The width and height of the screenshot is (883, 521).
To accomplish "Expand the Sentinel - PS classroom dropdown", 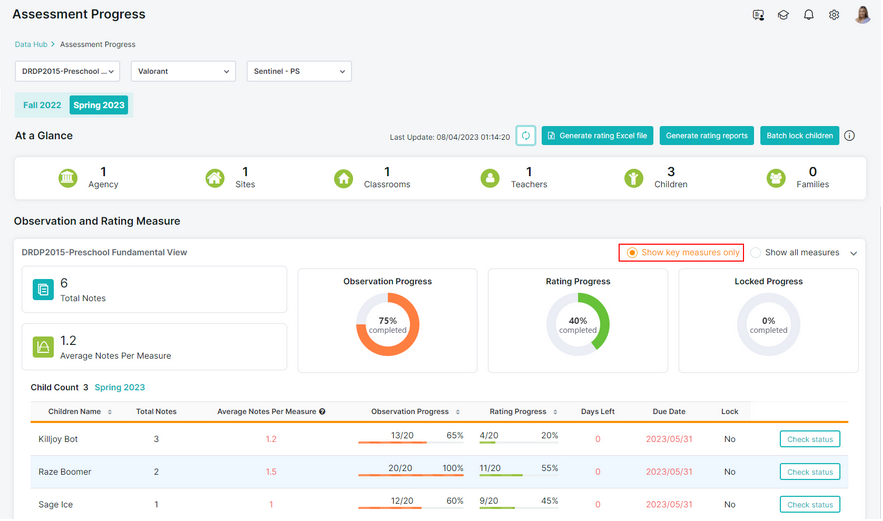I will 299,72.
